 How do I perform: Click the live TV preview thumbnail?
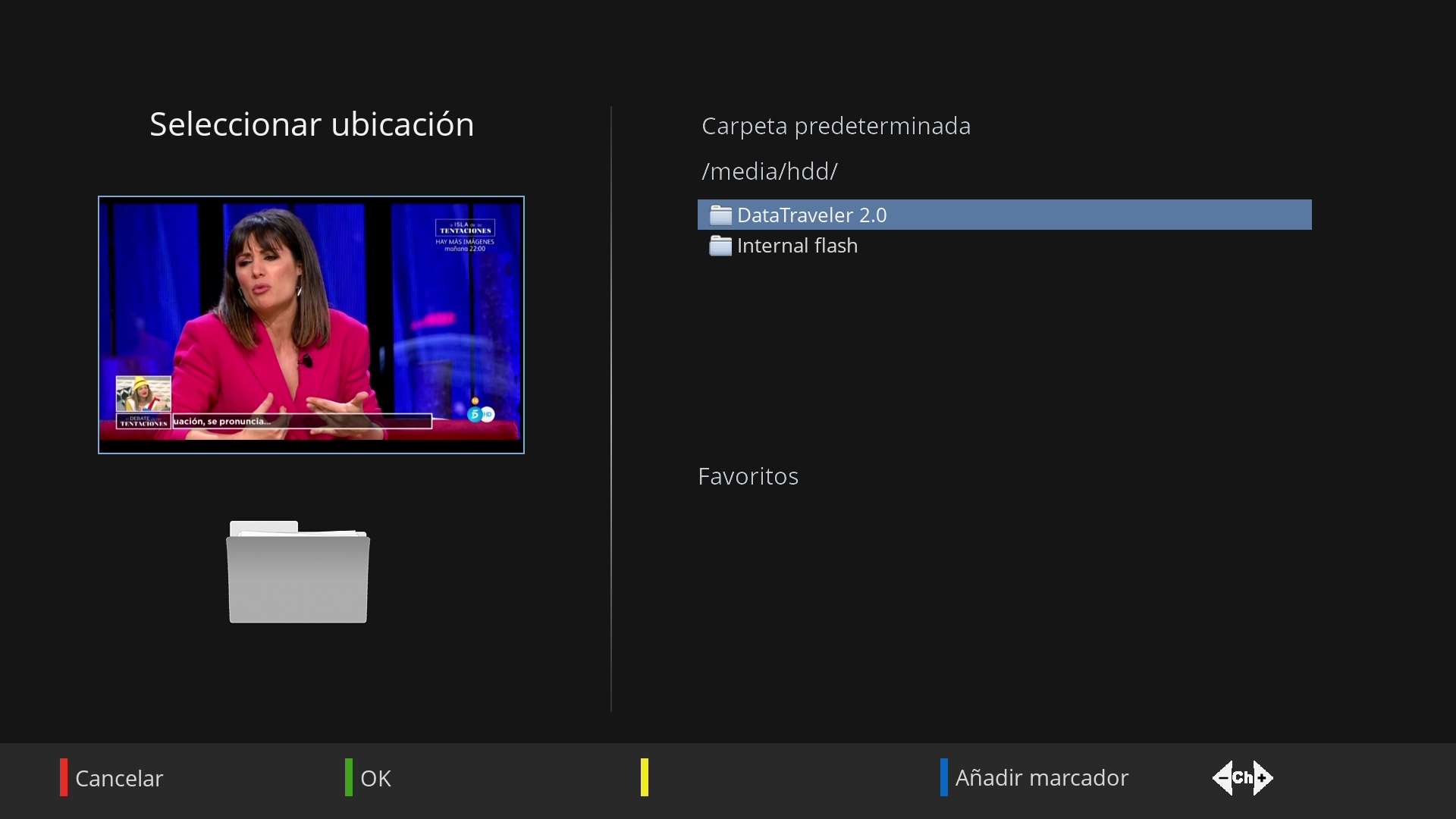311,325
